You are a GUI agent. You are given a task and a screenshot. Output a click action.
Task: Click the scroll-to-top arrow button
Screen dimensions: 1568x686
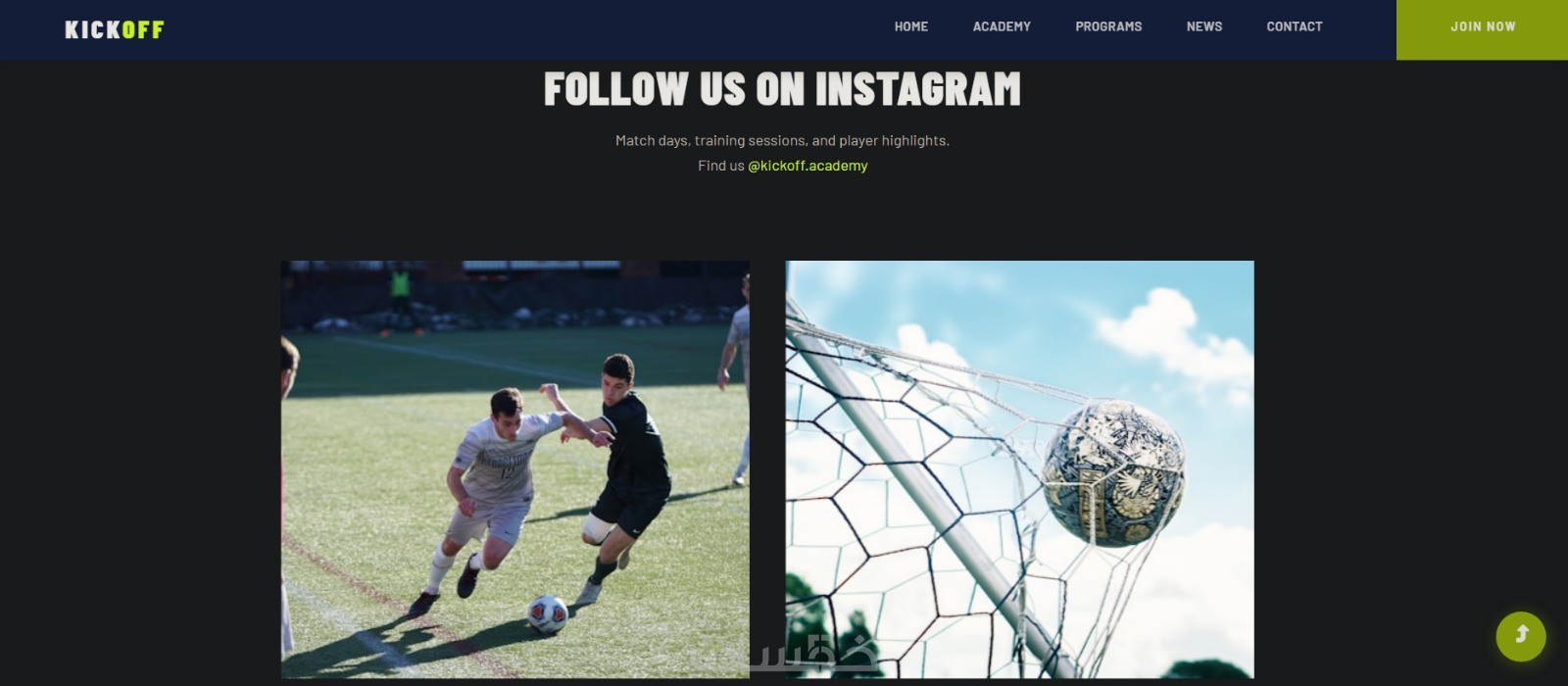pyautogui.click(x=1521, y=636)
